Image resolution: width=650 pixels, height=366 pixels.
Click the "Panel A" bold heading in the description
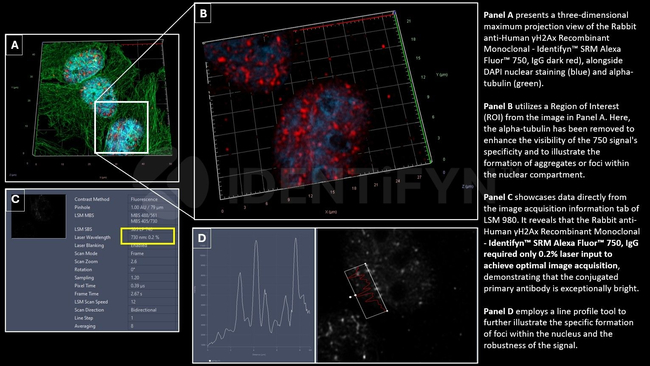(498, 15)
